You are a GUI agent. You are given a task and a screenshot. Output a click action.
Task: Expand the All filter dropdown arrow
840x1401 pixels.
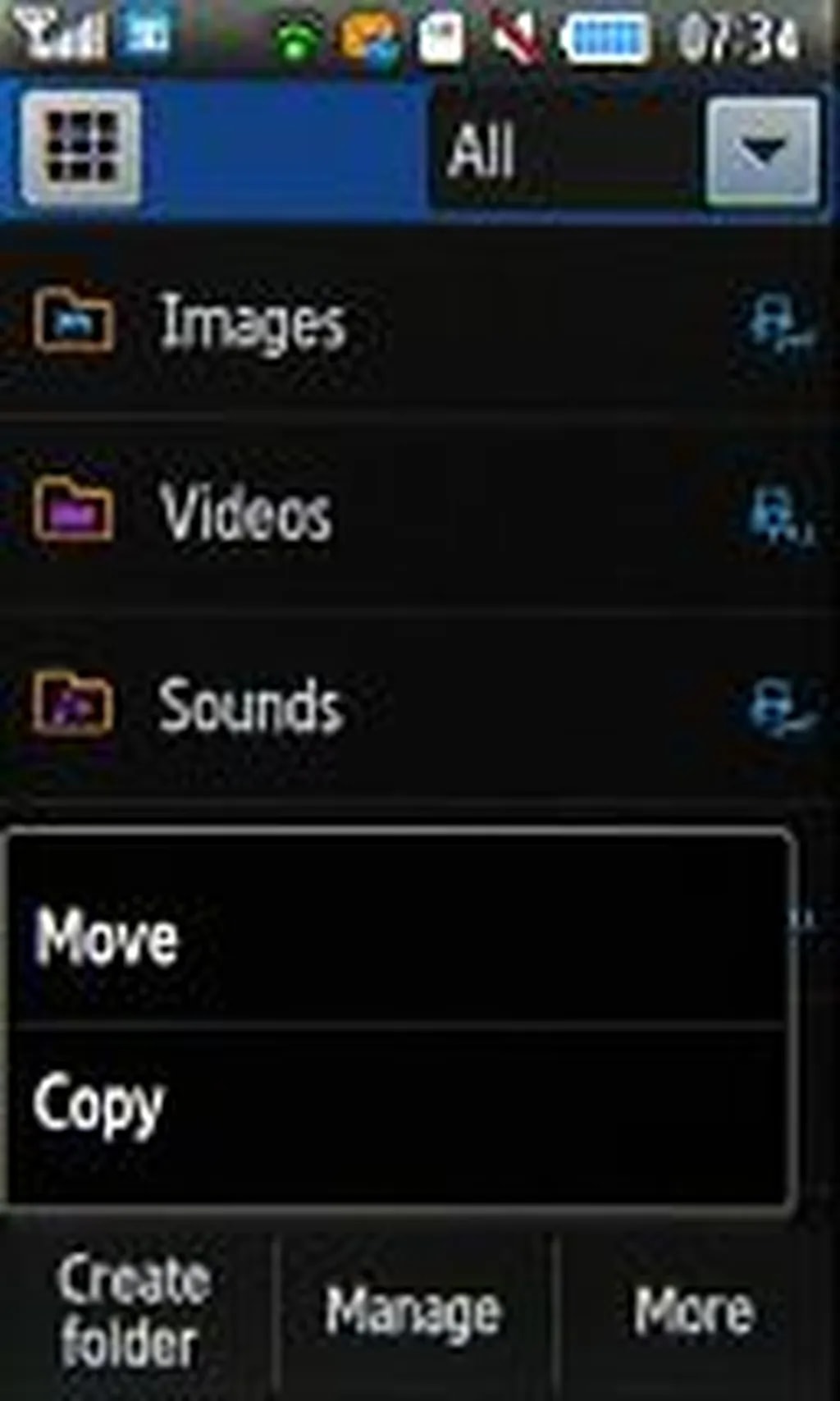pos(763,152)
